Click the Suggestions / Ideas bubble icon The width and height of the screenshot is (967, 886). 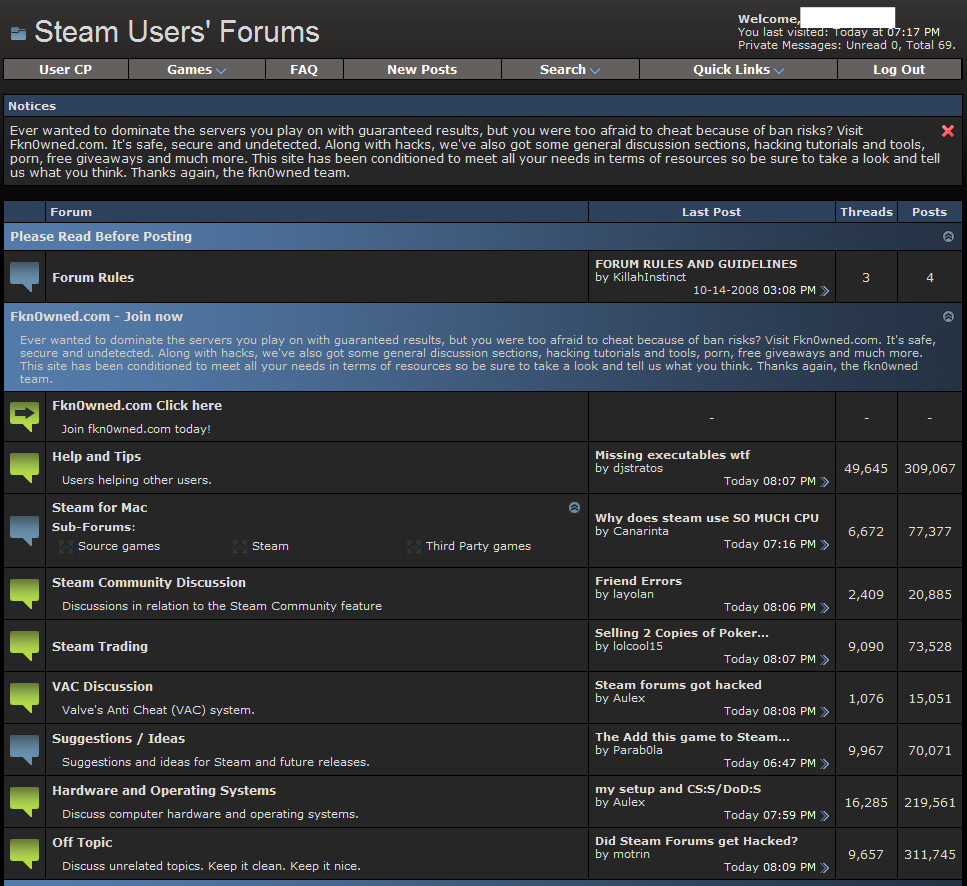click(x=25, y=750)
